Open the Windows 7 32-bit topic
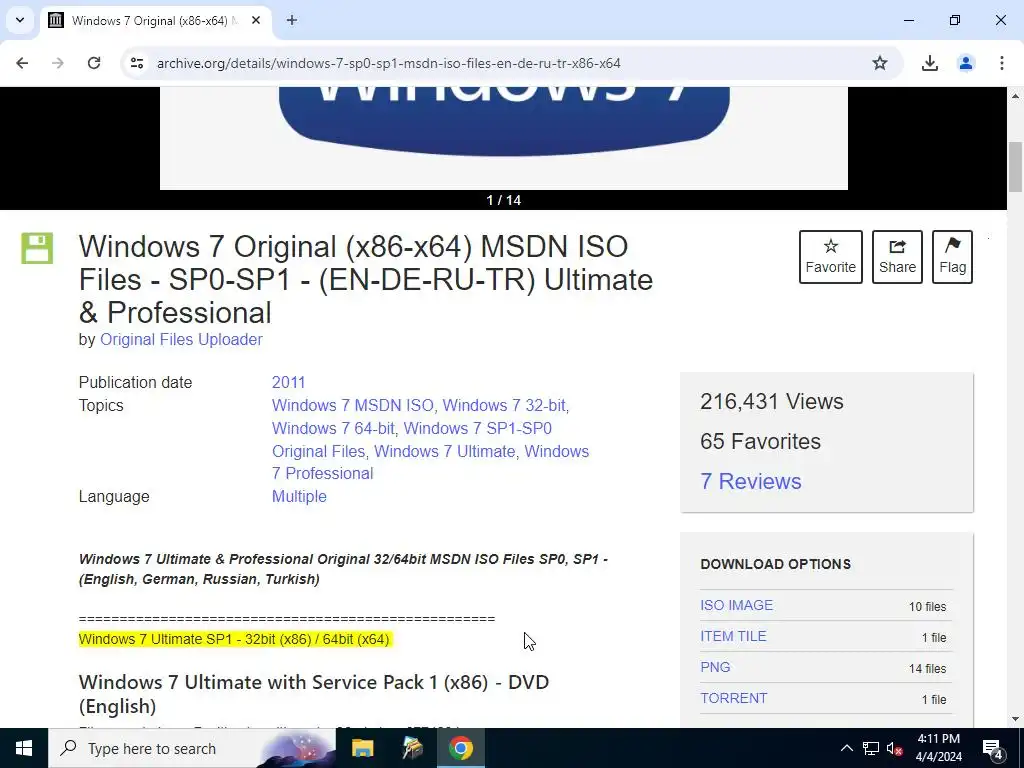The image size is (1024, 768). pos(504,406)
